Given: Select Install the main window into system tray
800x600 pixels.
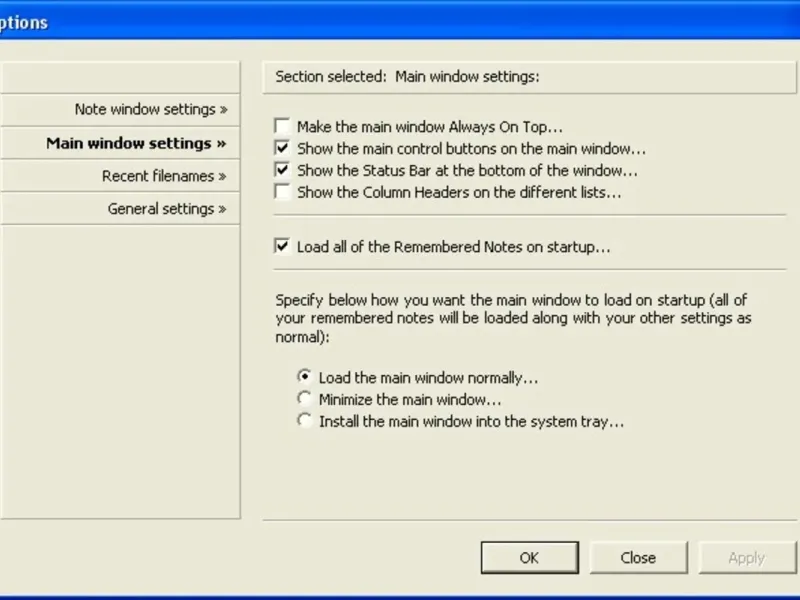Looking at the screenshot, I should (x=305, y=421).
